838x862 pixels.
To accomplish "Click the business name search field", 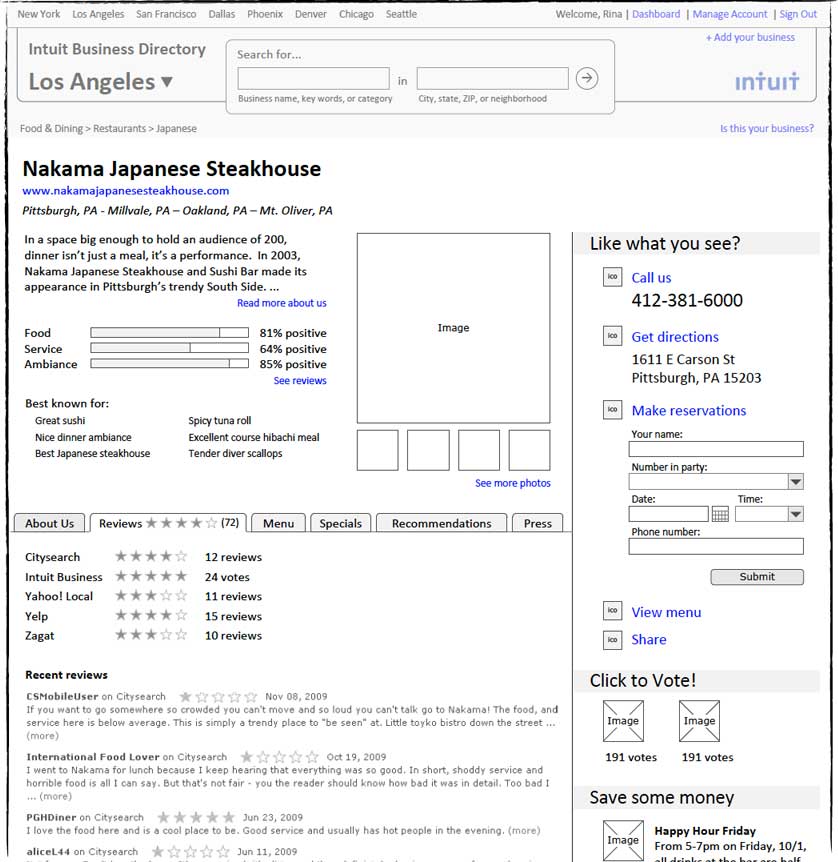I will click(313, 79).
